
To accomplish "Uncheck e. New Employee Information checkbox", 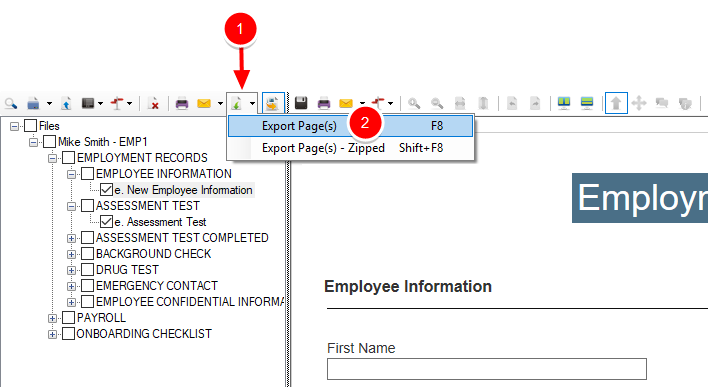I will click(x=107, y=190).
